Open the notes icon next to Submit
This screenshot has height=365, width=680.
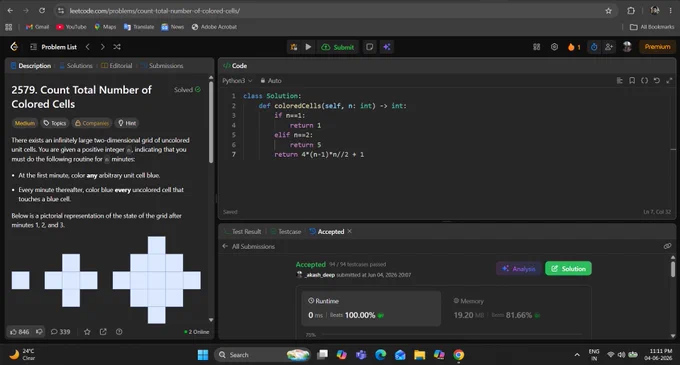pyautogui.click(x=369, y=47)
